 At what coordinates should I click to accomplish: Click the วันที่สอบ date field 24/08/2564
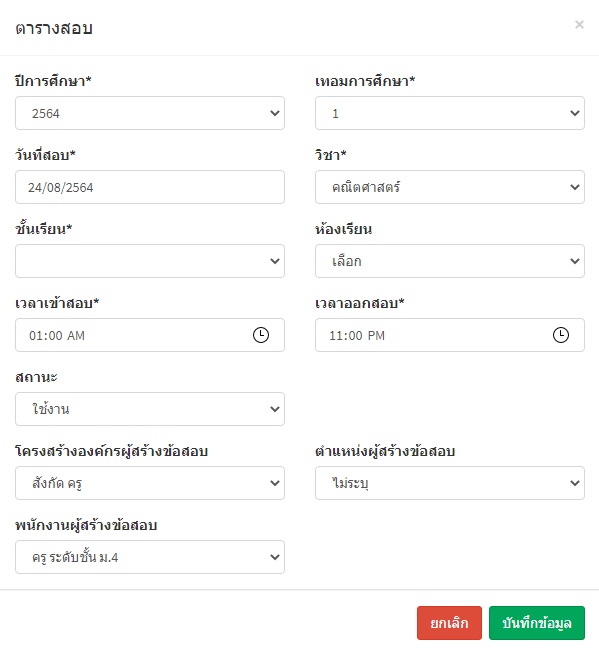150,187
